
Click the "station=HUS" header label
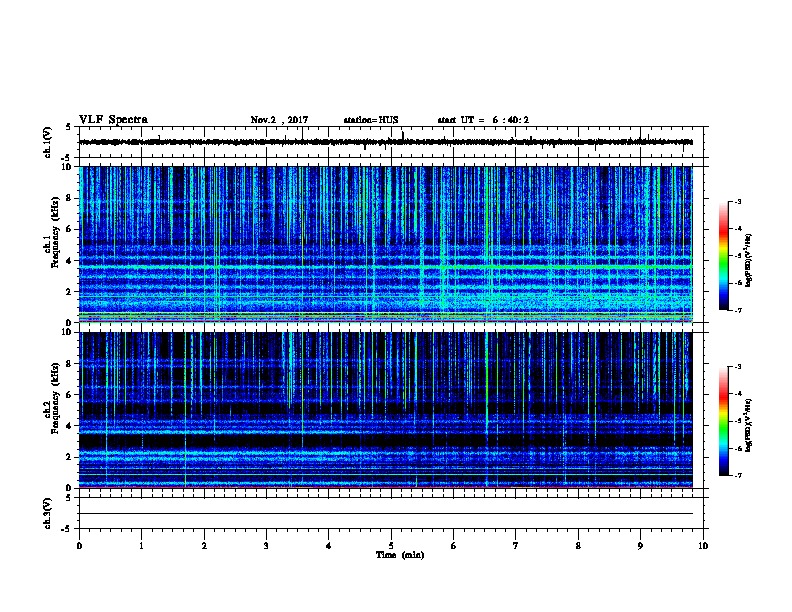point(371,120)
